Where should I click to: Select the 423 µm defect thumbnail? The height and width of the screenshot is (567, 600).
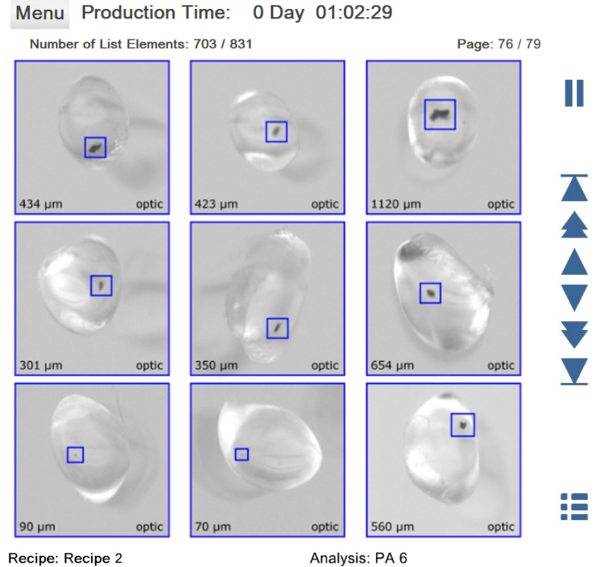268,137
